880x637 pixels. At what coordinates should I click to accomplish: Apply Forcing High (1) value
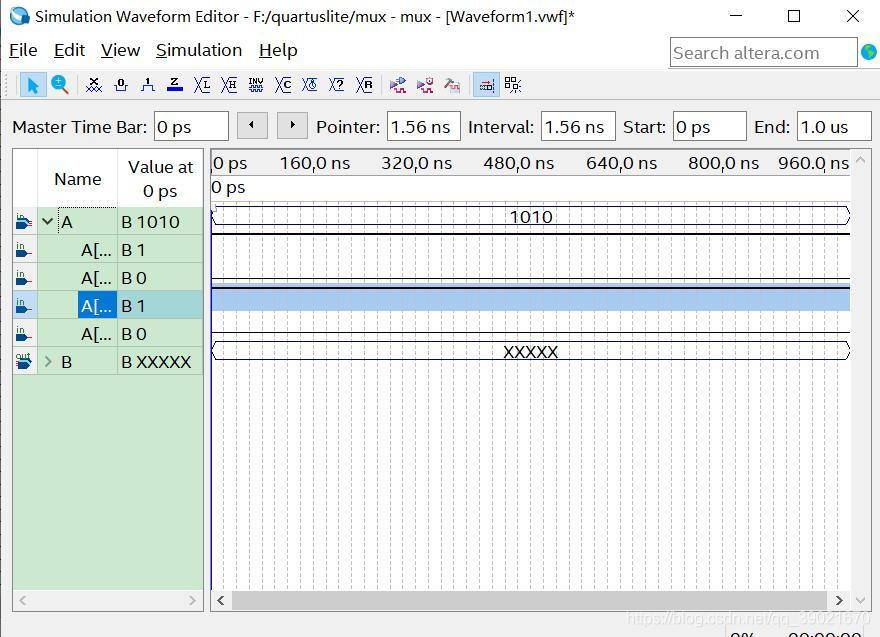[148, 85]
